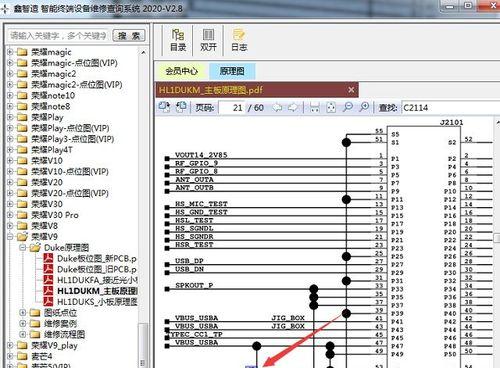Image resolution: width=500 pixels, height=368 pixels.
Task: Zoom out with the minus magnifier
Action: pos(348,107)
